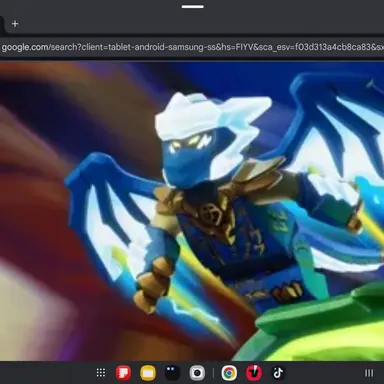The height and width of the screenshot is (384, 384).
Task: Show recent apps with three-bar button
Action: (x=369, y=373)
